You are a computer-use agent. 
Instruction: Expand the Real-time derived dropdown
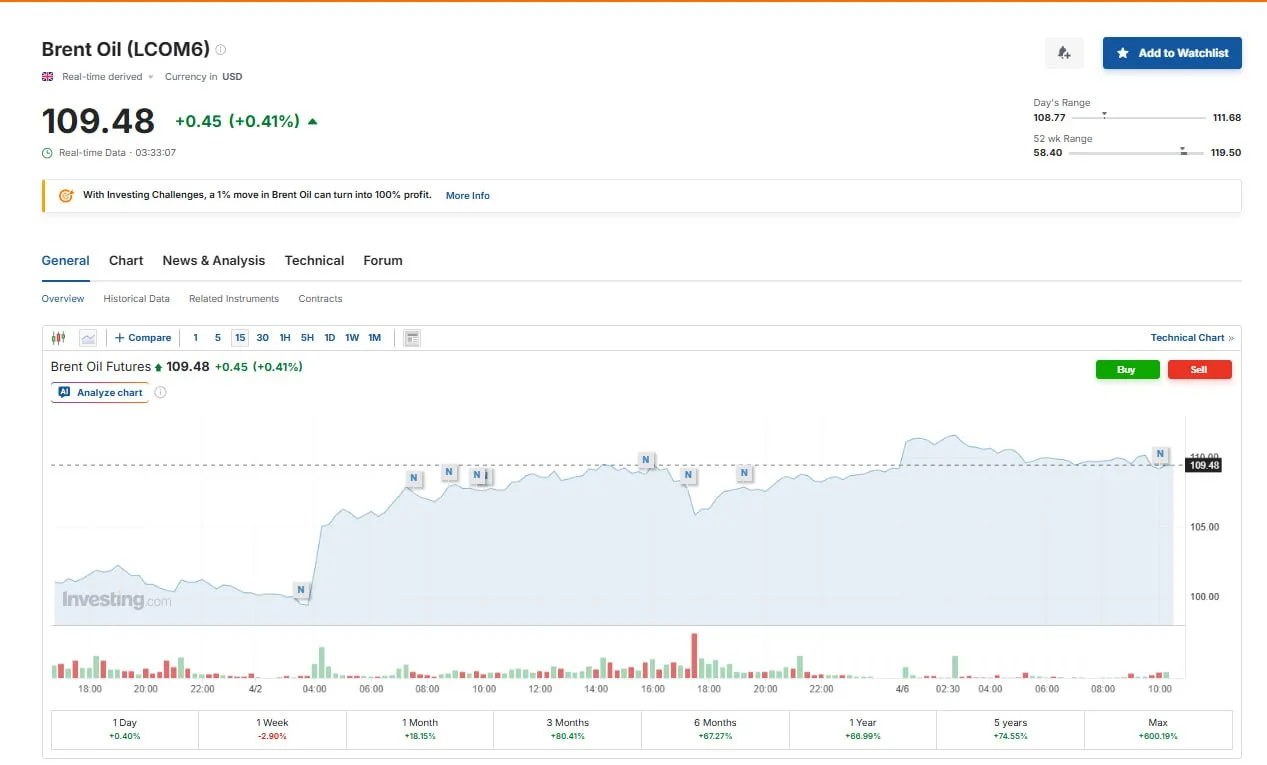151,77
